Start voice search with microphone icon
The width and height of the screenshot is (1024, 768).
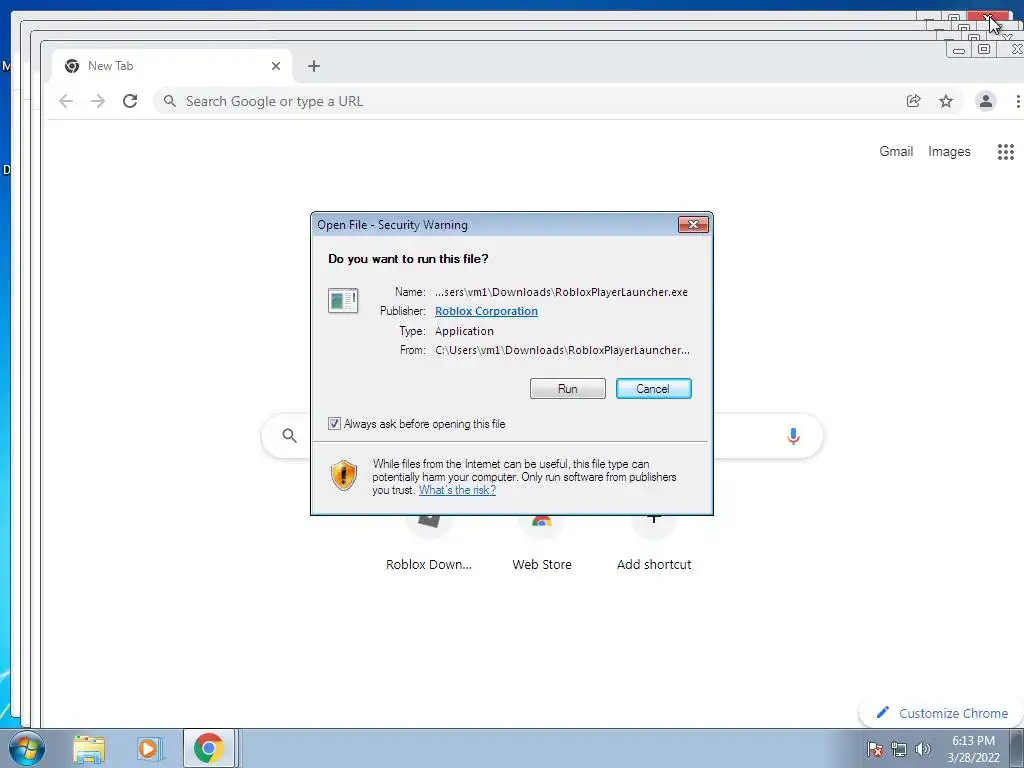tap(793, 436)
